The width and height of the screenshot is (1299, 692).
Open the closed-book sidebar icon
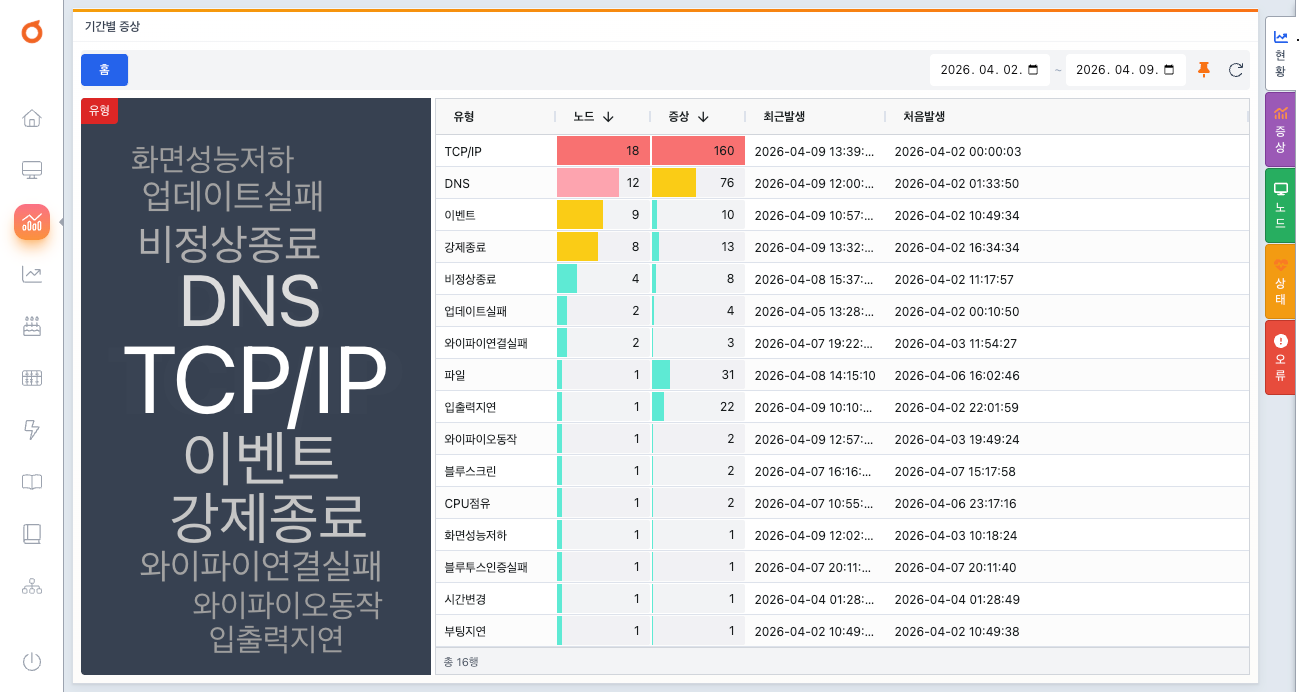pyautogui.click(x=32, y=534)
